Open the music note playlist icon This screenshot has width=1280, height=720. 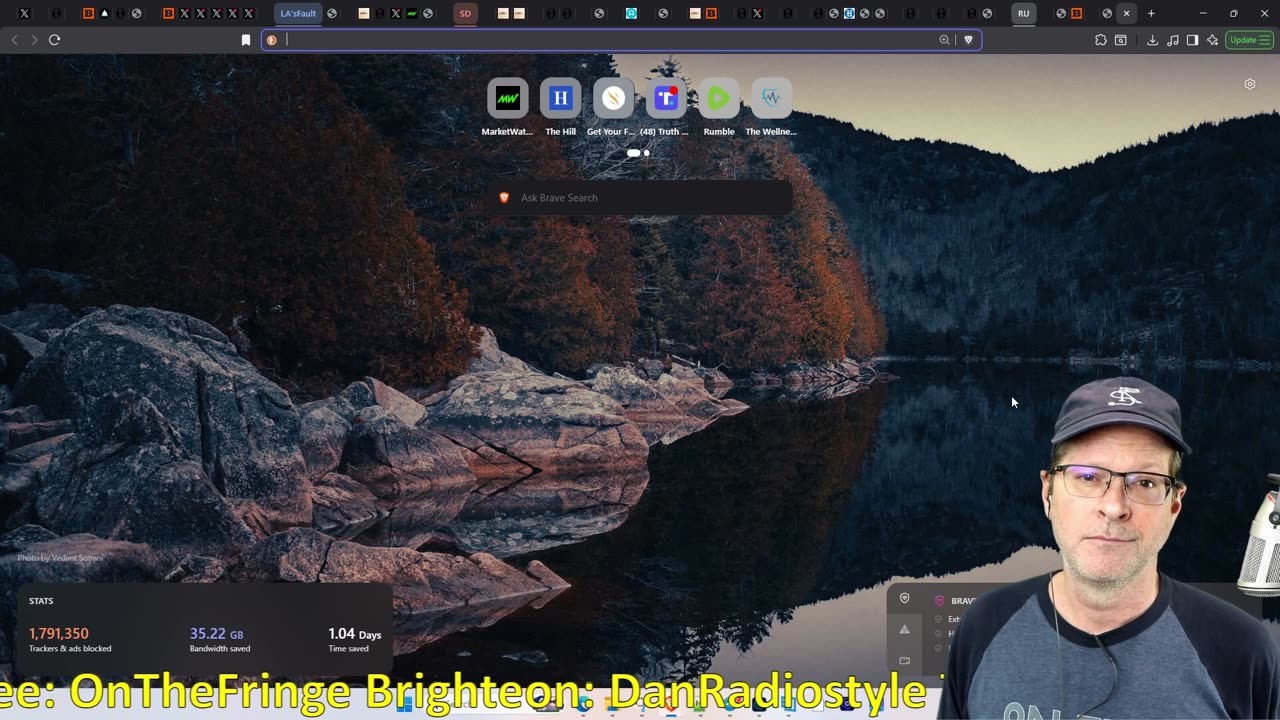point(1172,40)
